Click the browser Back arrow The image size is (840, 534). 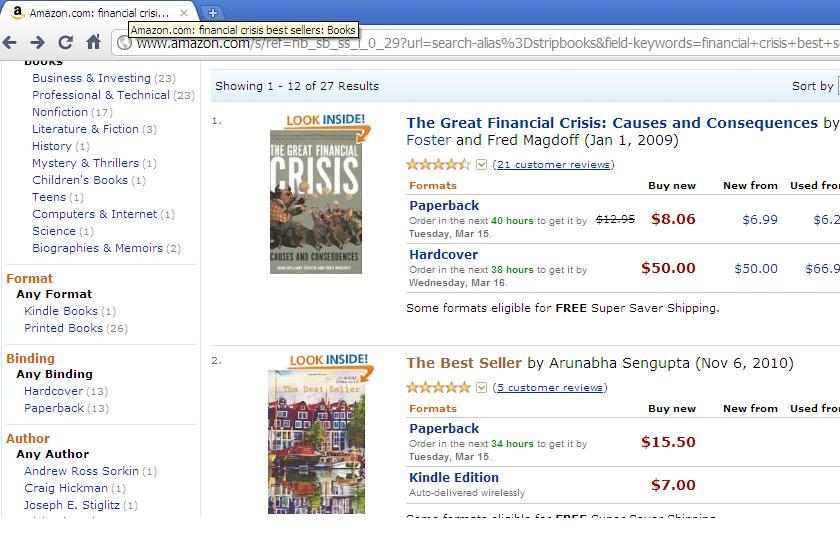[10, 42]
